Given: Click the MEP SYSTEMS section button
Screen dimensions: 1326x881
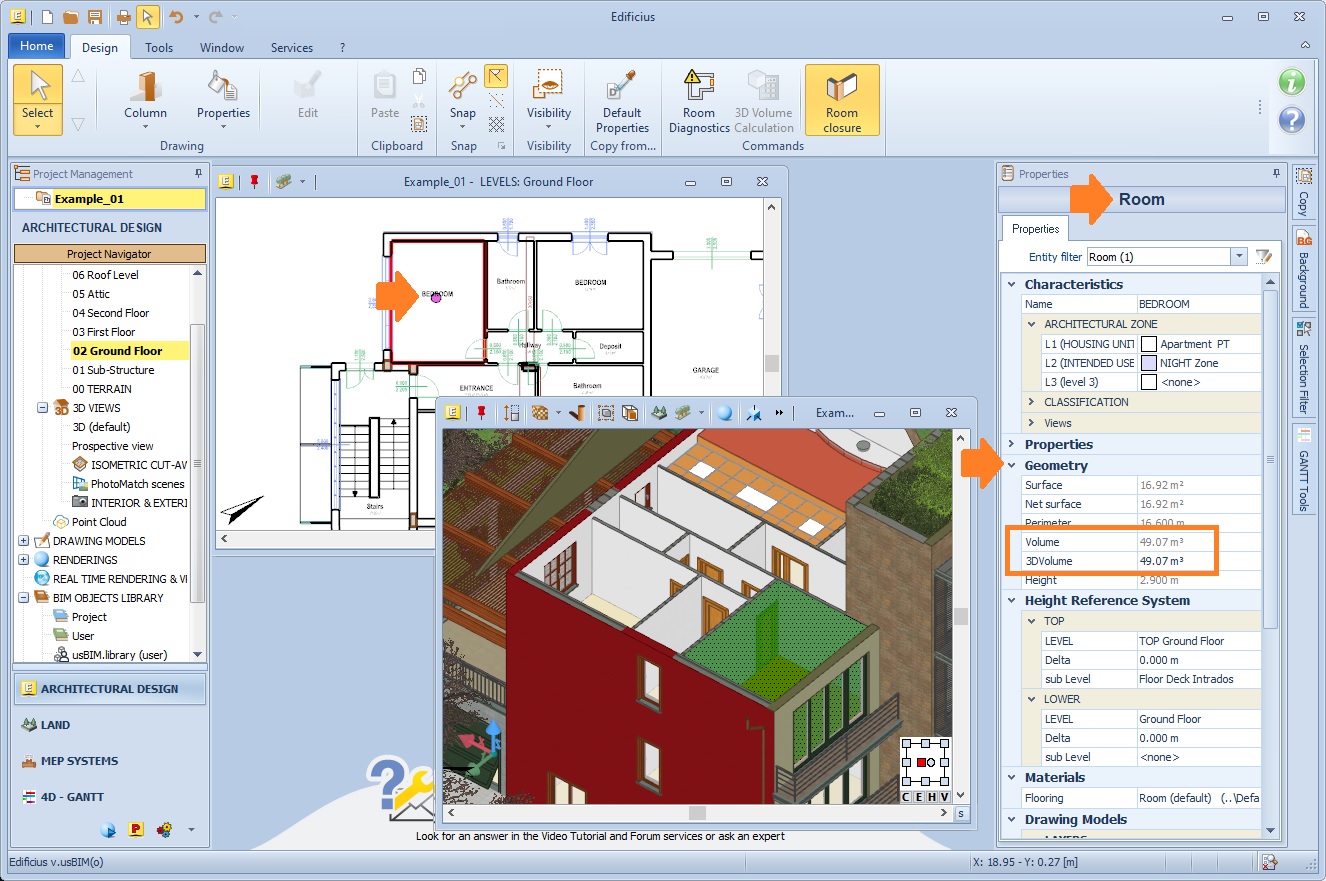Looking at the screenshot, I should pyautogui.click(x=79, y=761).
